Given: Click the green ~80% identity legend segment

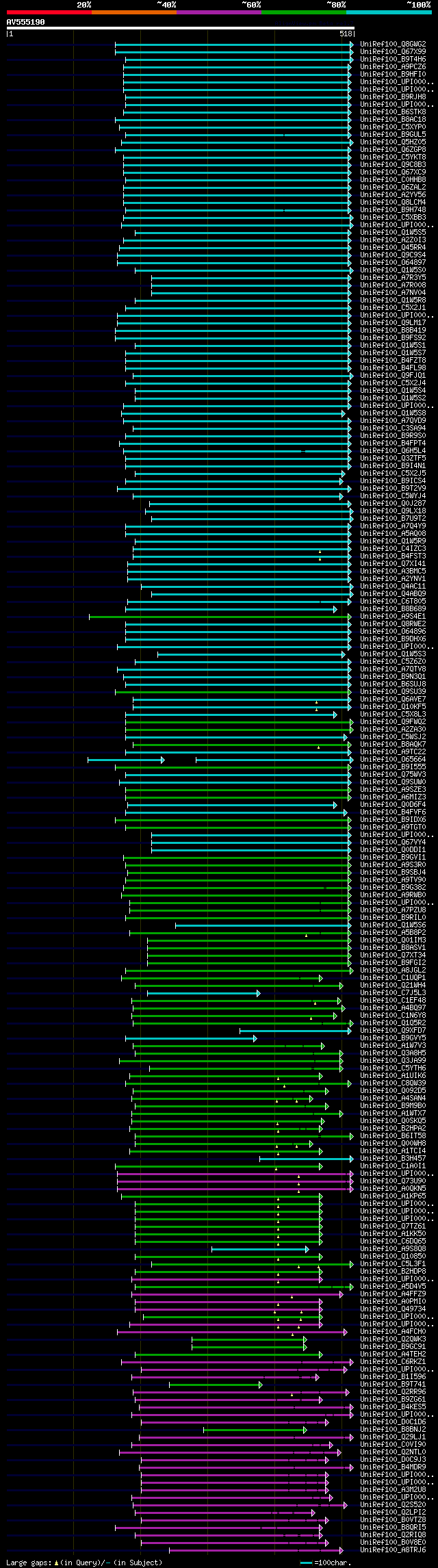Looking at the screenshot, I should pyautogui.click(x=303, y=12).
